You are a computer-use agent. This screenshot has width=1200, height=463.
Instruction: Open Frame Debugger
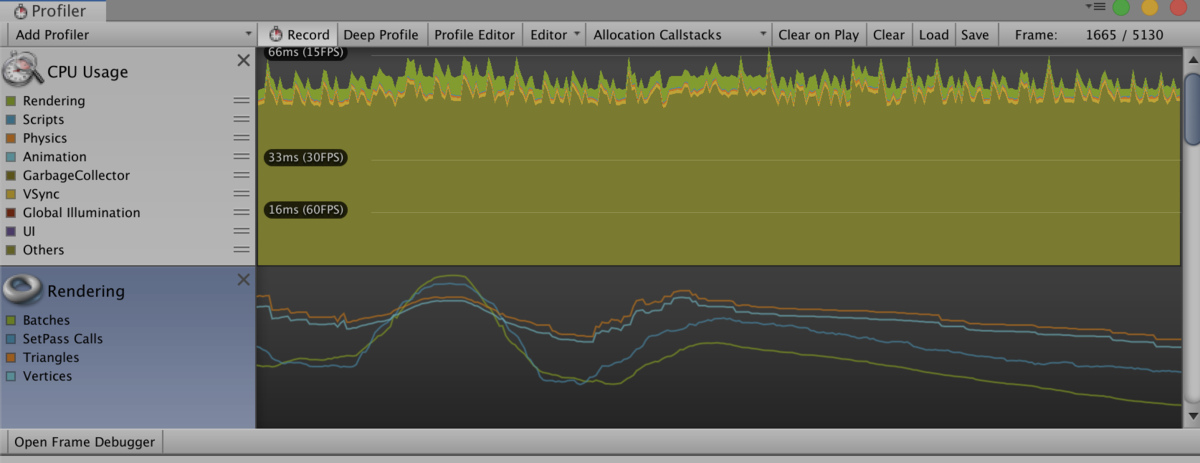(84, 442)
